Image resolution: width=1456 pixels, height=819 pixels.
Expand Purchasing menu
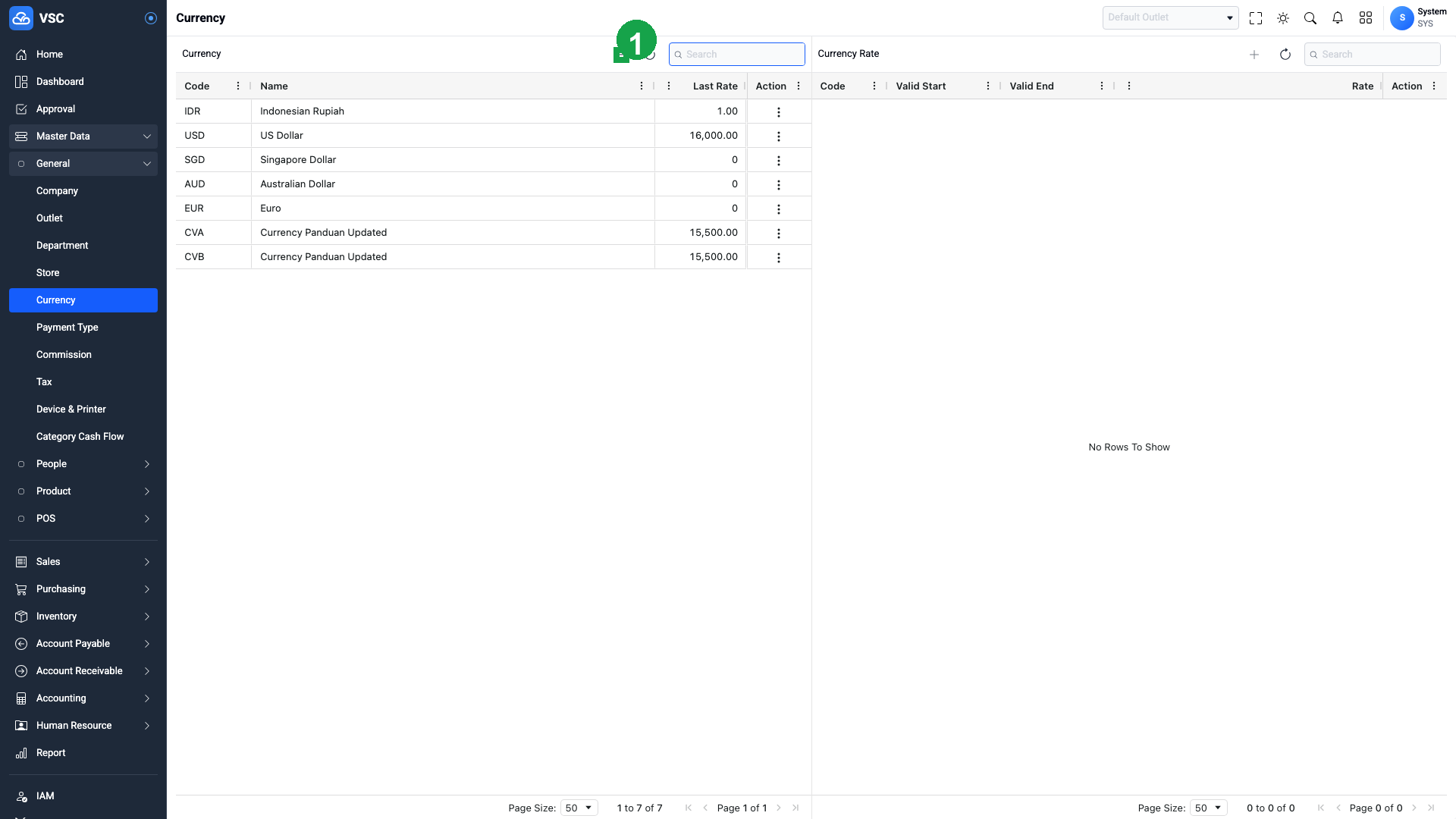pyautogui.click(x=83, y=589)
